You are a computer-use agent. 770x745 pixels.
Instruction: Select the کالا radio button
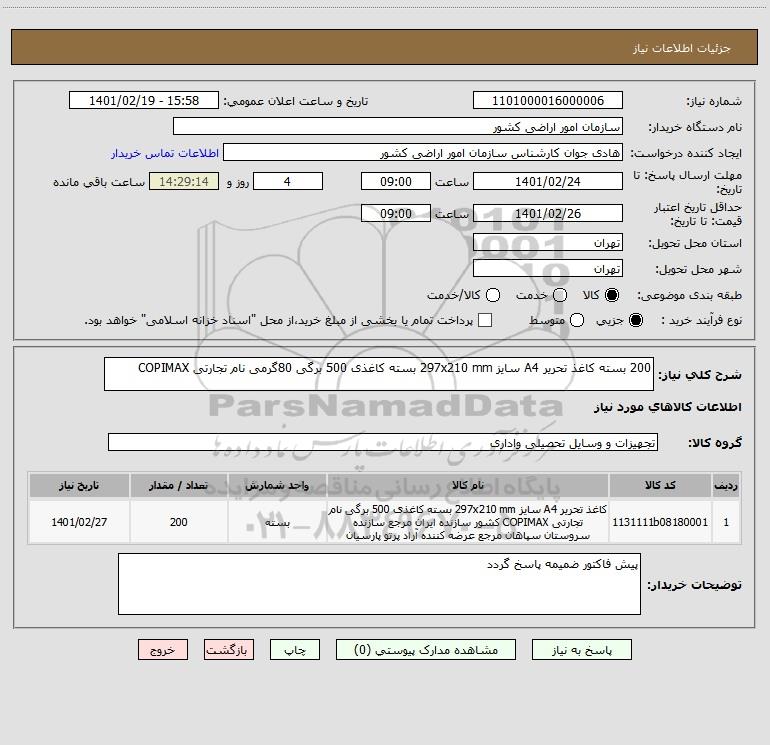tap(612, 295)
